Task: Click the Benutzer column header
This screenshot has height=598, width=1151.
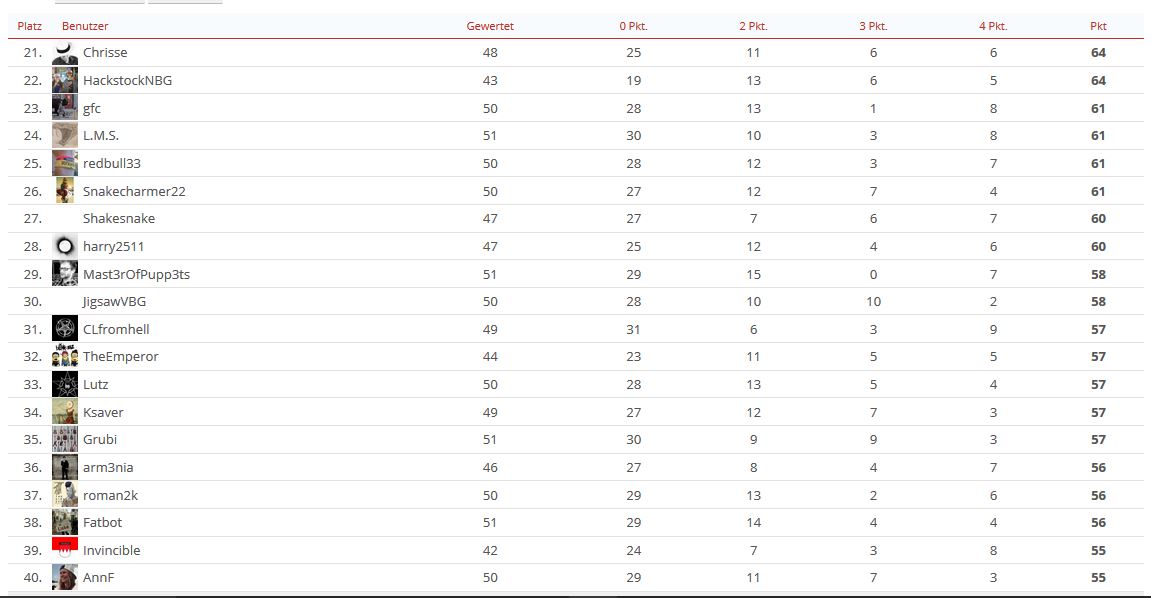Action: [x=85, y=26]
